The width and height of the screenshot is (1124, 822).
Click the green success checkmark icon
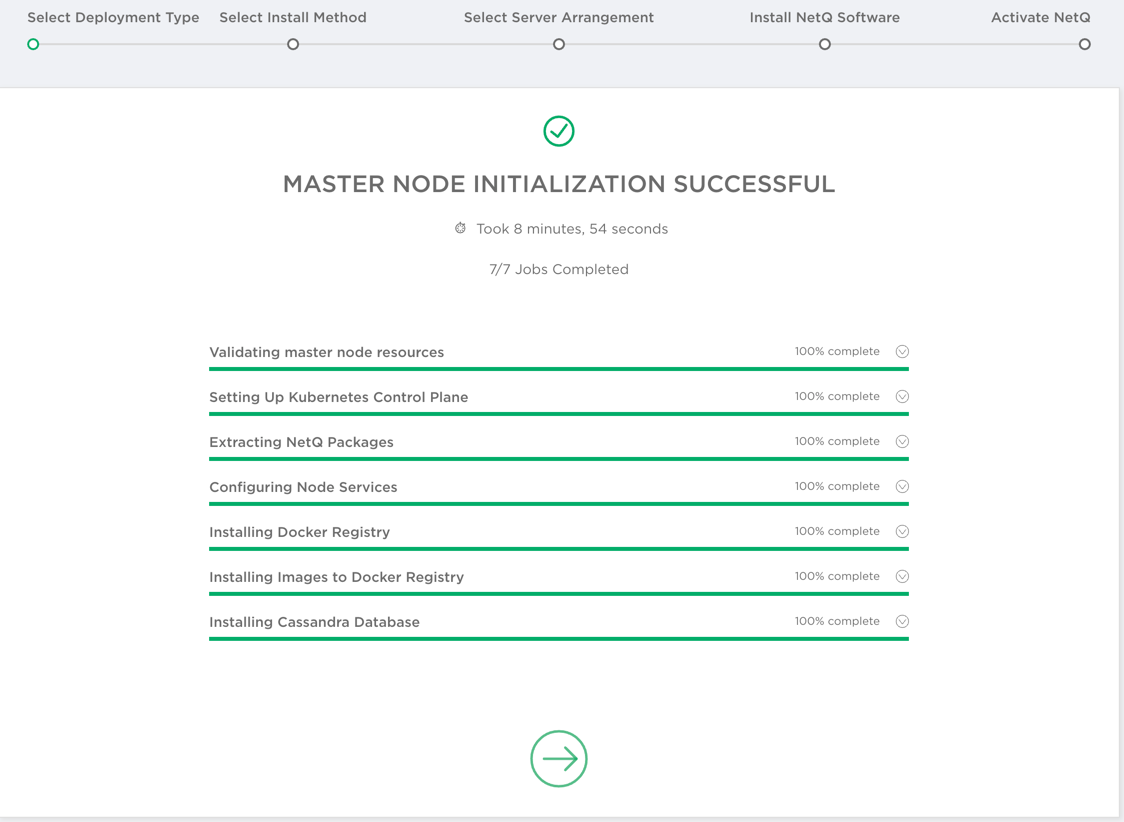tap(558, 131)
